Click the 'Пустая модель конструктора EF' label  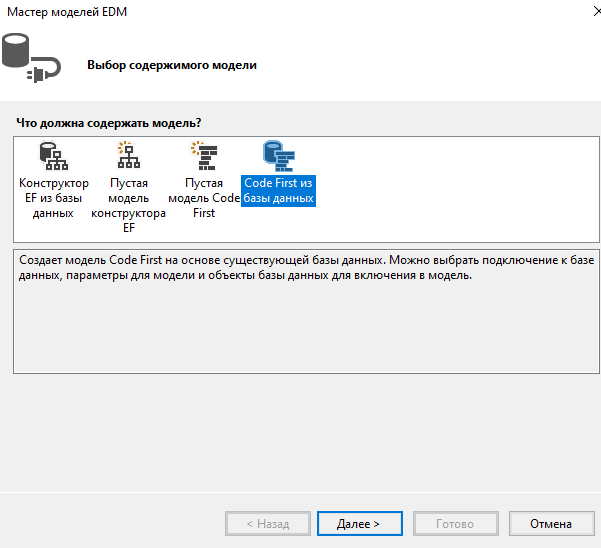128,205
